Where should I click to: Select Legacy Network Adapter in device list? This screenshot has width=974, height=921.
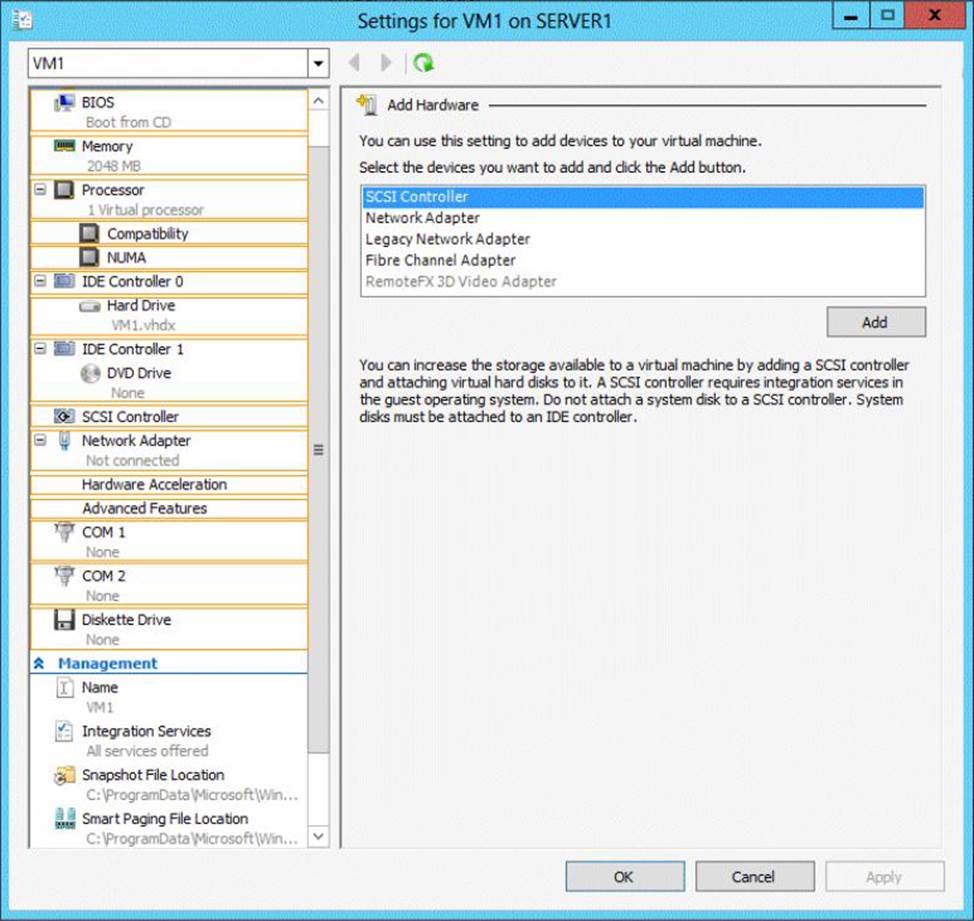pos(448,239)
